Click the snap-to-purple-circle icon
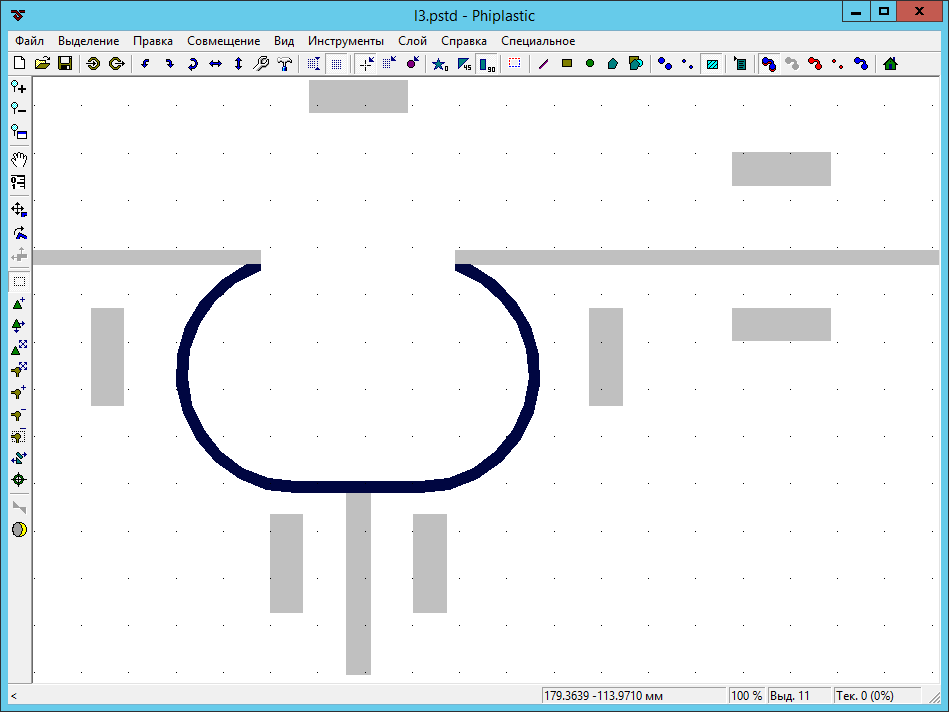The width and height of the screenshot is (949, 712). tap(412, 64)
